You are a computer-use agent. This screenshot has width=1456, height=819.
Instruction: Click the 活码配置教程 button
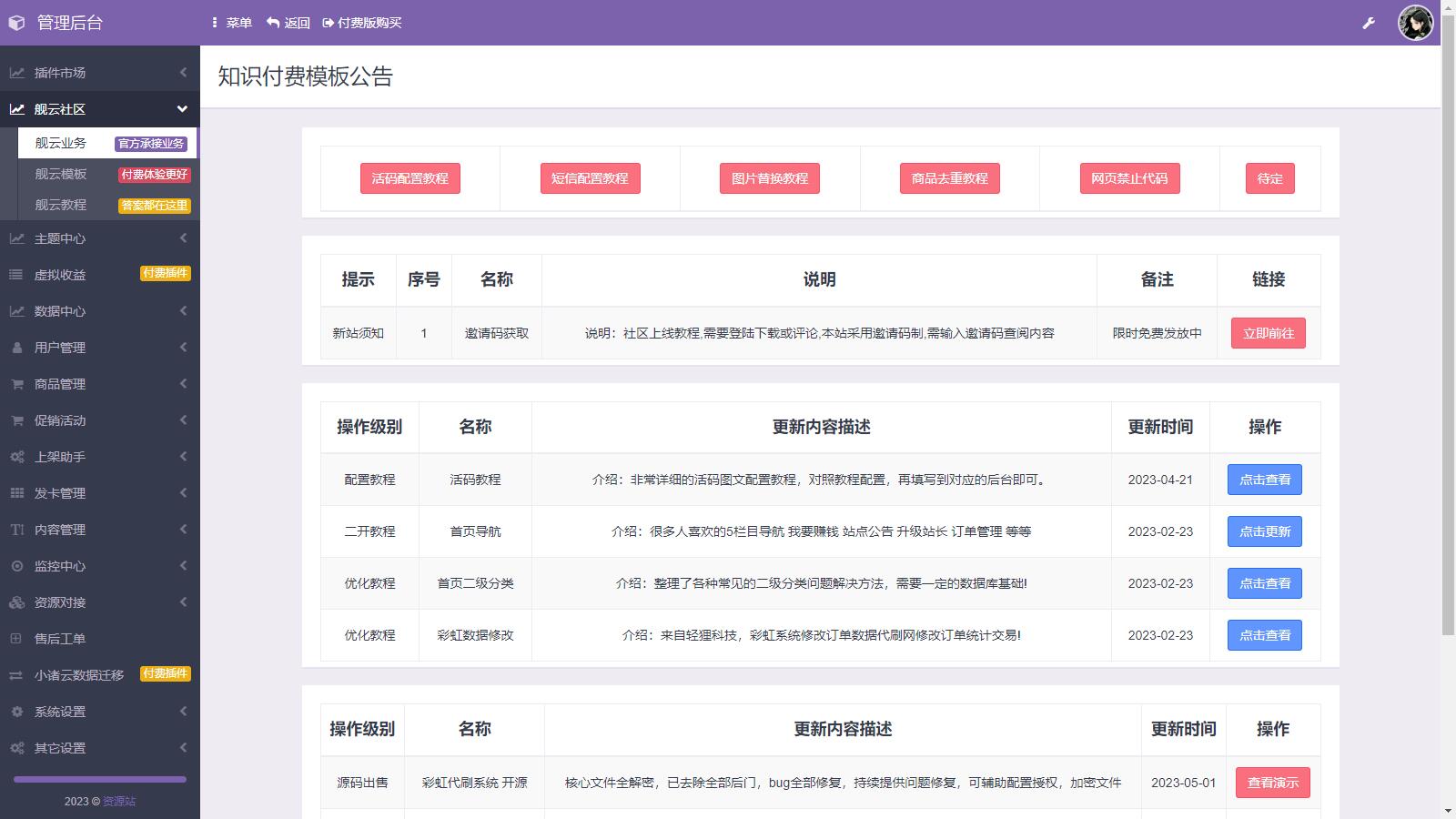point(409,178)
